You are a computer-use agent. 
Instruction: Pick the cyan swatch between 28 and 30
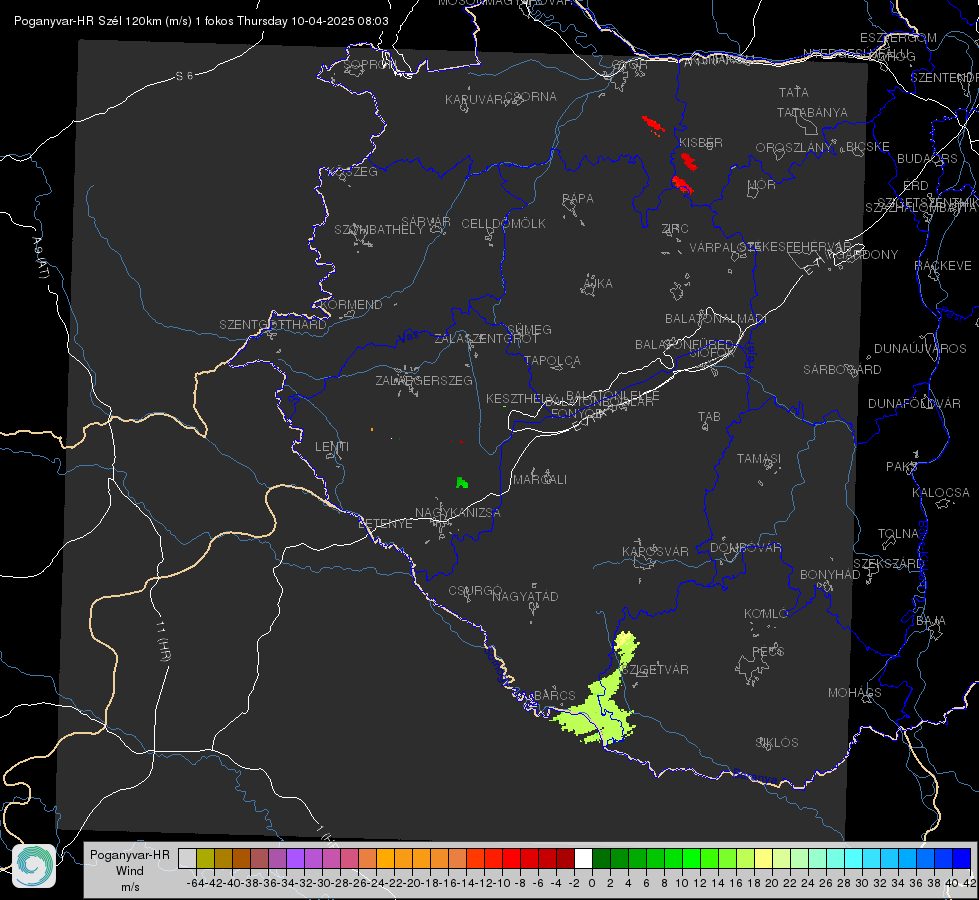click(854, 858)
